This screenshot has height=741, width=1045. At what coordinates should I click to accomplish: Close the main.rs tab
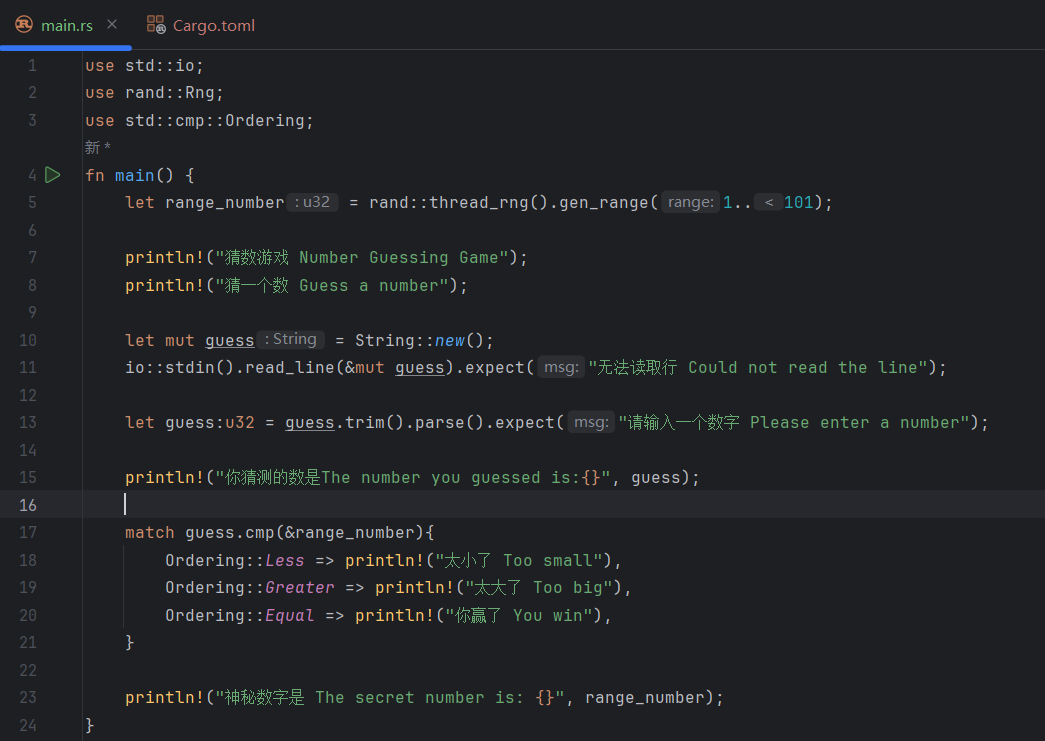(112, 25)
